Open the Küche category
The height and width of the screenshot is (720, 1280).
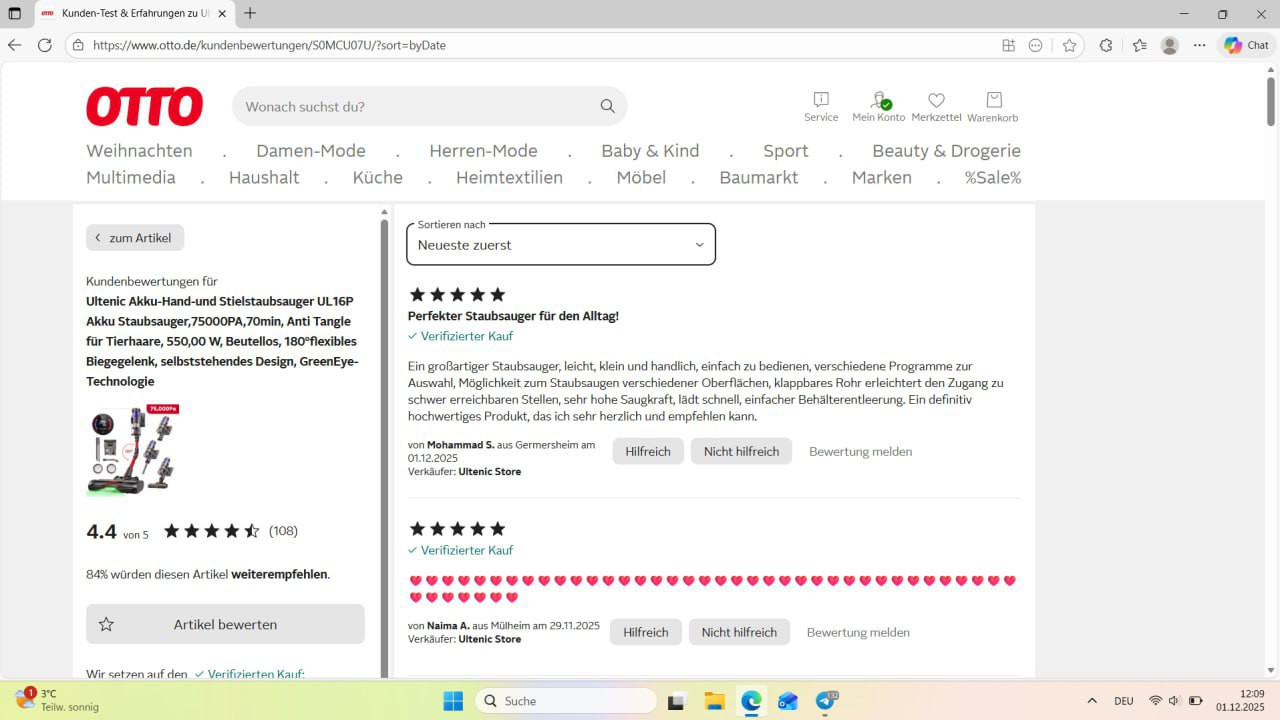click(x=378, y=178)
